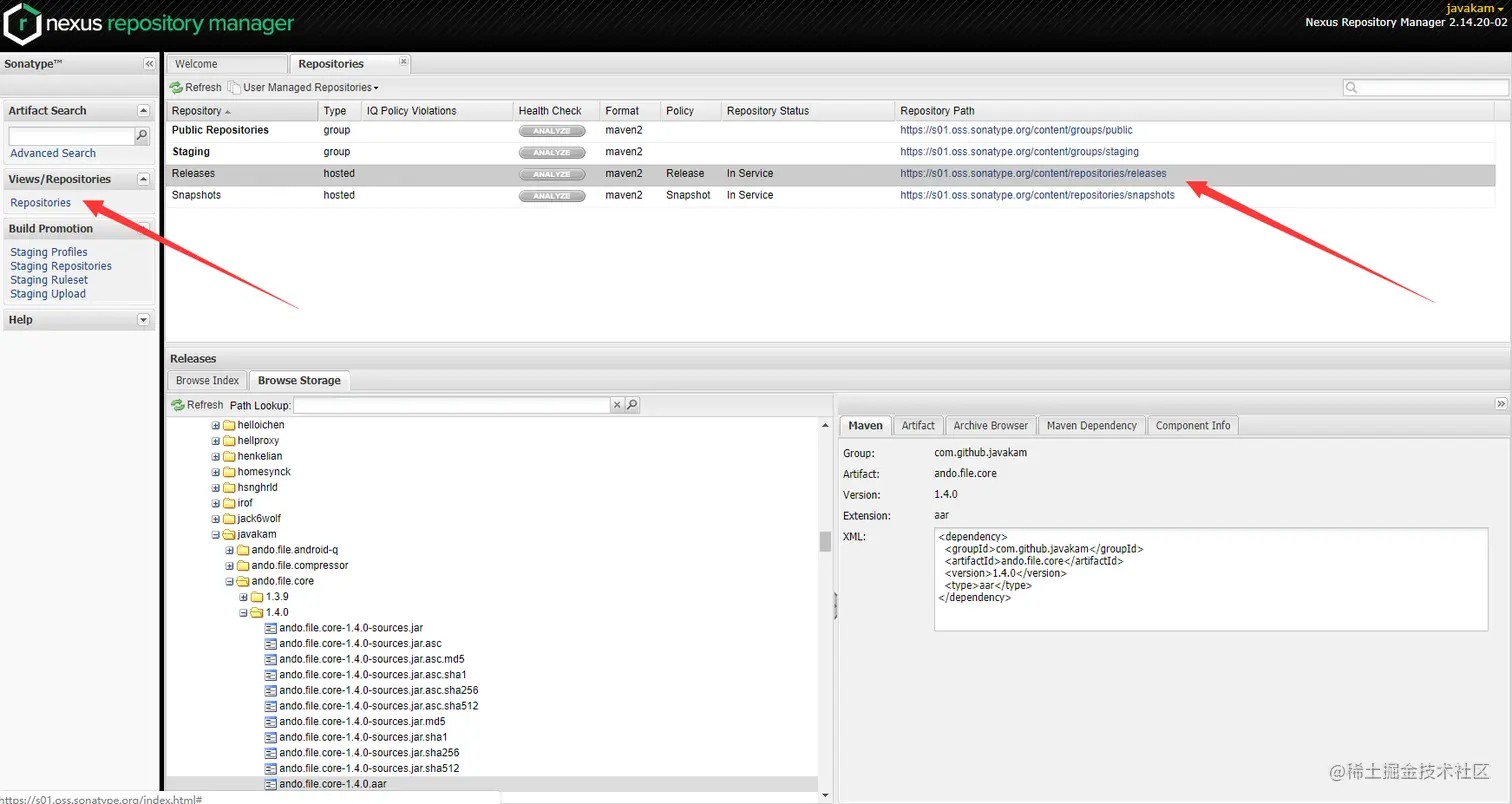Select the Browse Storage tab
The width and height of the screenshot is (1512, 804).
(299, 381)
